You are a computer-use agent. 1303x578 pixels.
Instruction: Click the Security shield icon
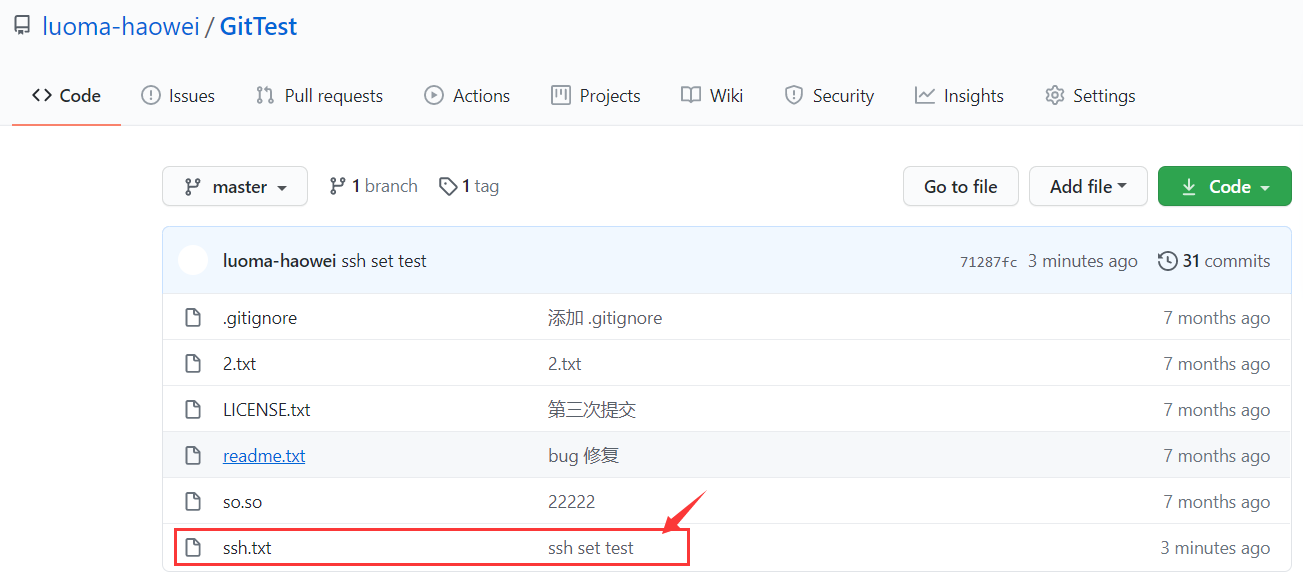coord(794,96)
